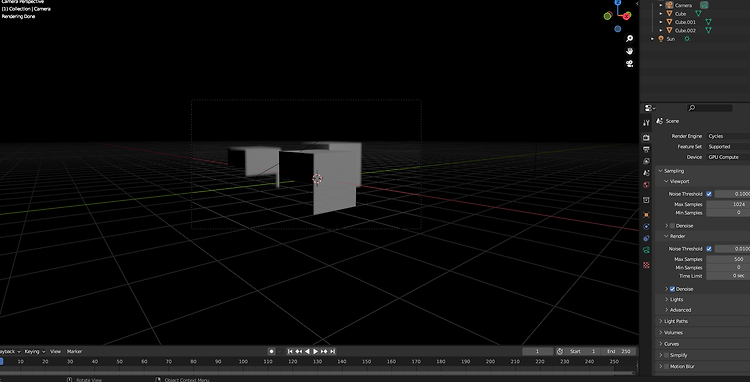Toggle Render Noise Threshold checkbox
The height and width of the screenshot is (382, 750).
pos(709,249)
